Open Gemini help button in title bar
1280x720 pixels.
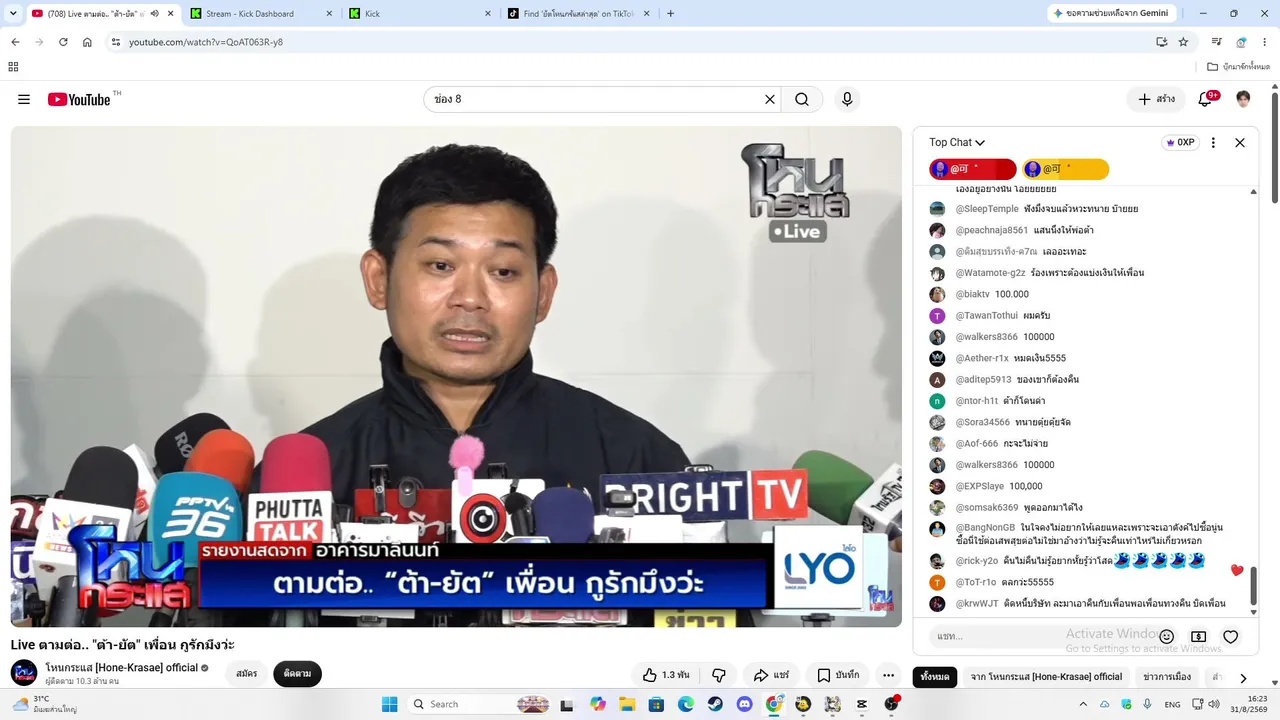[1110, 14]
